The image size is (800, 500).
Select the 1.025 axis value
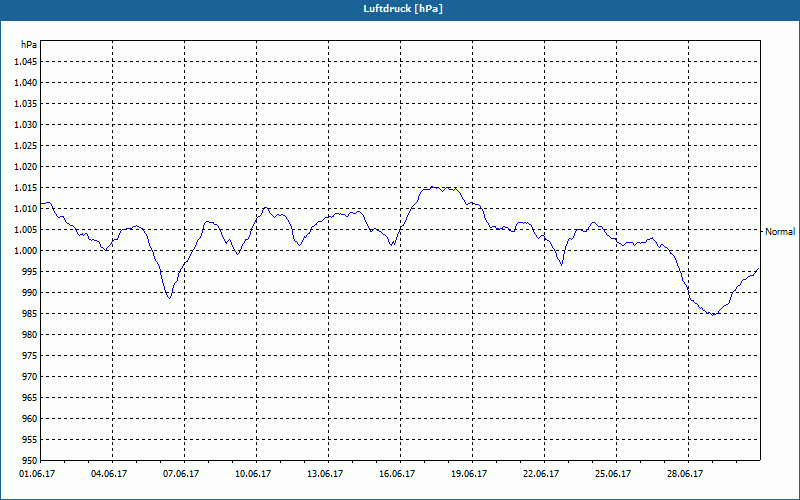(26, 145)
